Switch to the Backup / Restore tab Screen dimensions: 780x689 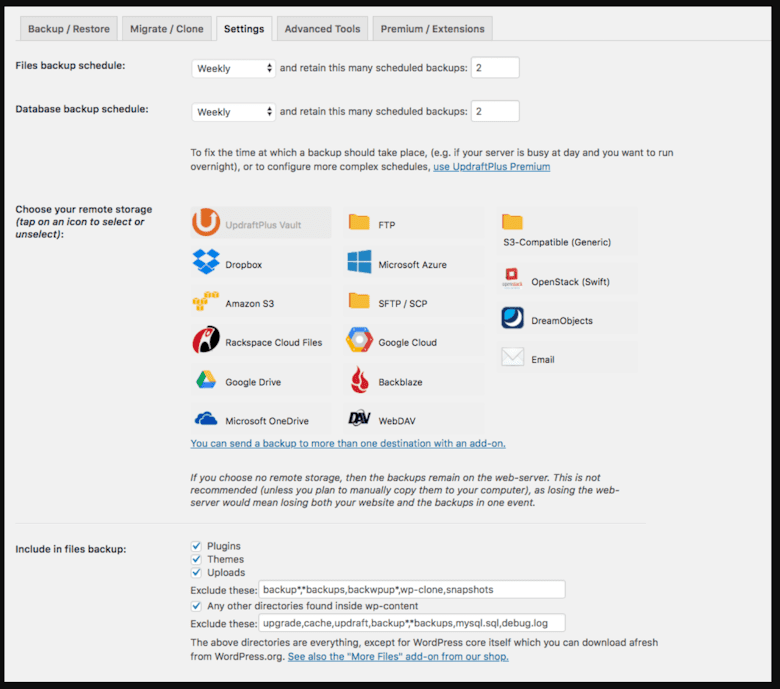pyautogui.click(x=69, y=29)
